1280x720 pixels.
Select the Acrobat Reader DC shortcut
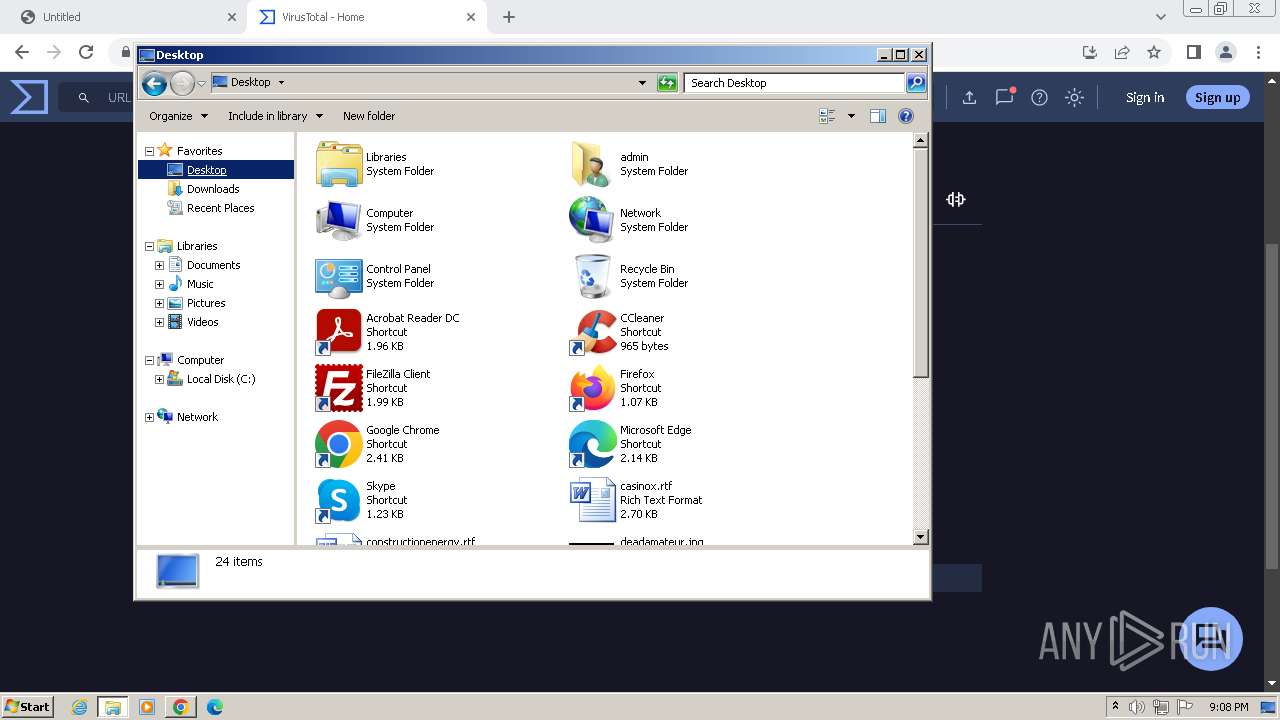pyautogui.click(x=339, y=332)
